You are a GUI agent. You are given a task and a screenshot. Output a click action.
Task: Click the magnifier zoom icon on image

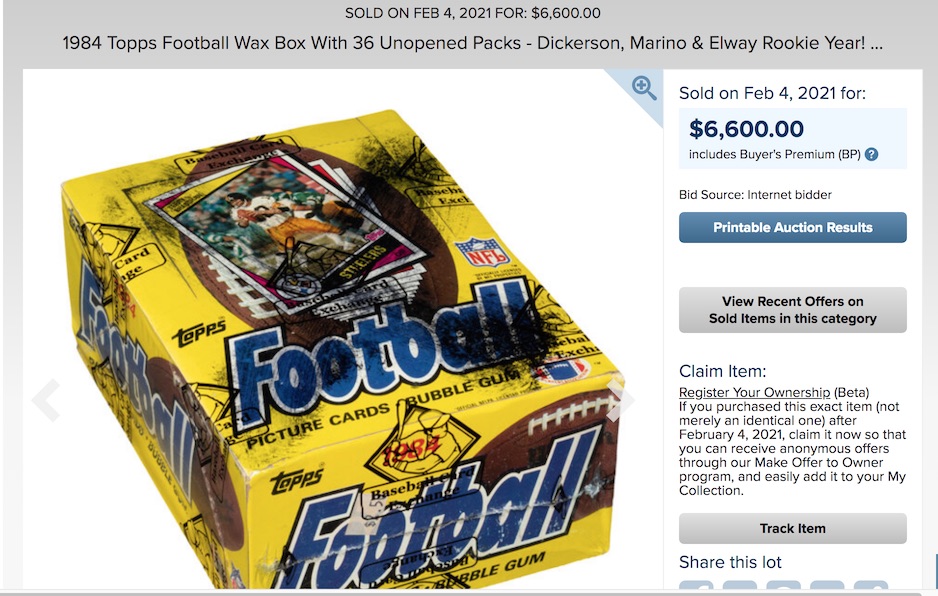click(645, 88)
